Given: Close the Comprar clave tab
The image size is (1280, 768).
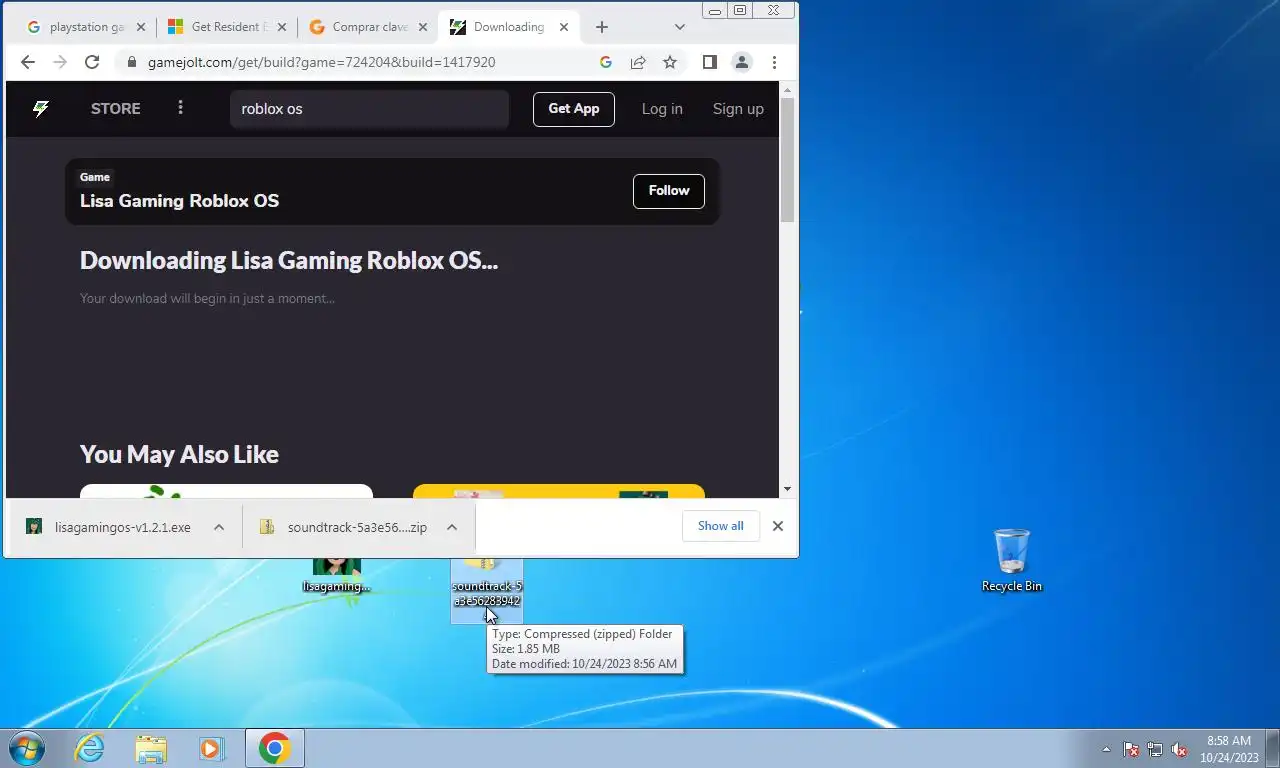Looking at the screenshot, I should point(422,27).
